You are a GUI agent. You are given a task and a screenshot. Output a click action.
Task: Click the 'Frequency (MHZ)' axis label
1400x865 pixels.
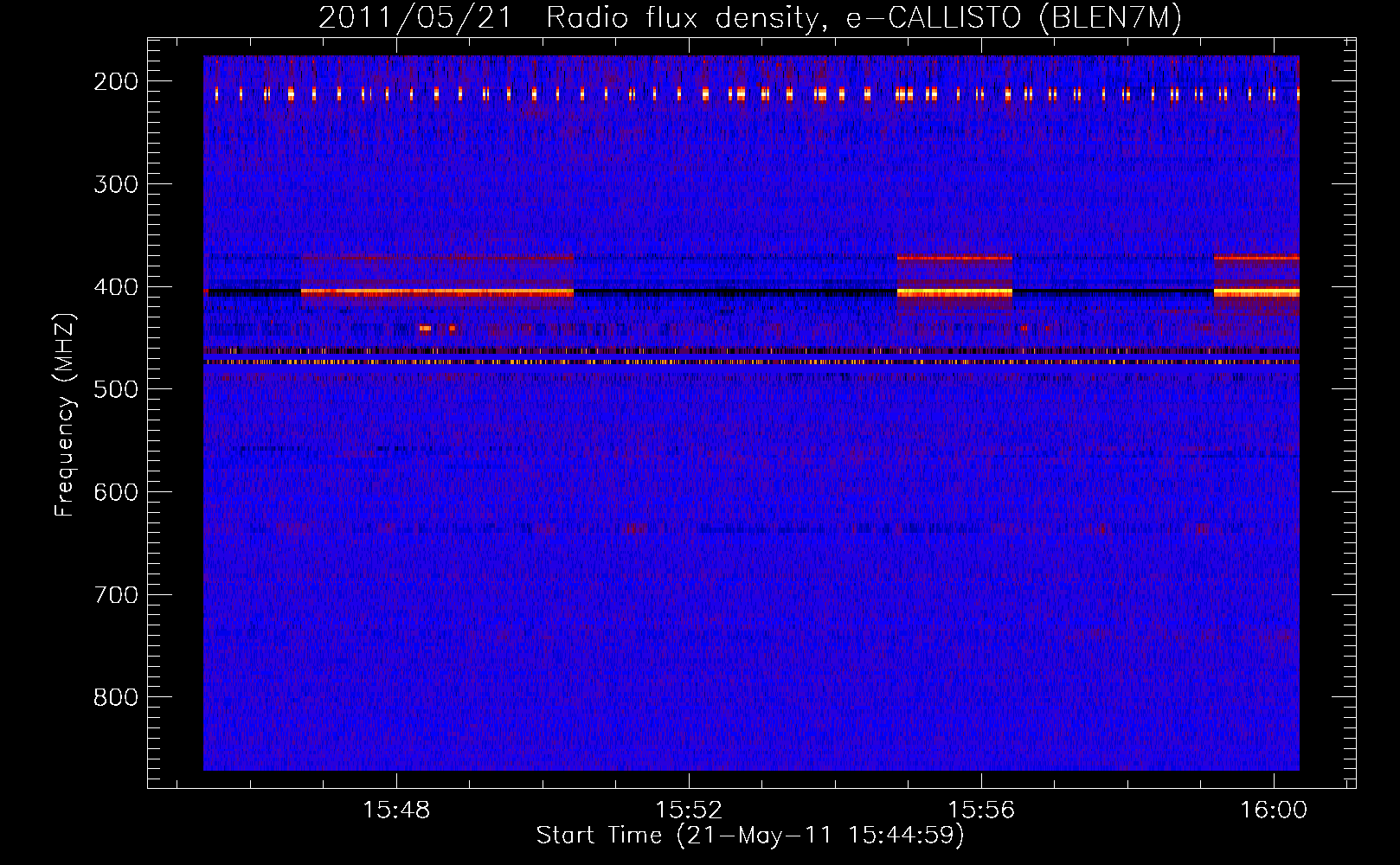point(65,414)
